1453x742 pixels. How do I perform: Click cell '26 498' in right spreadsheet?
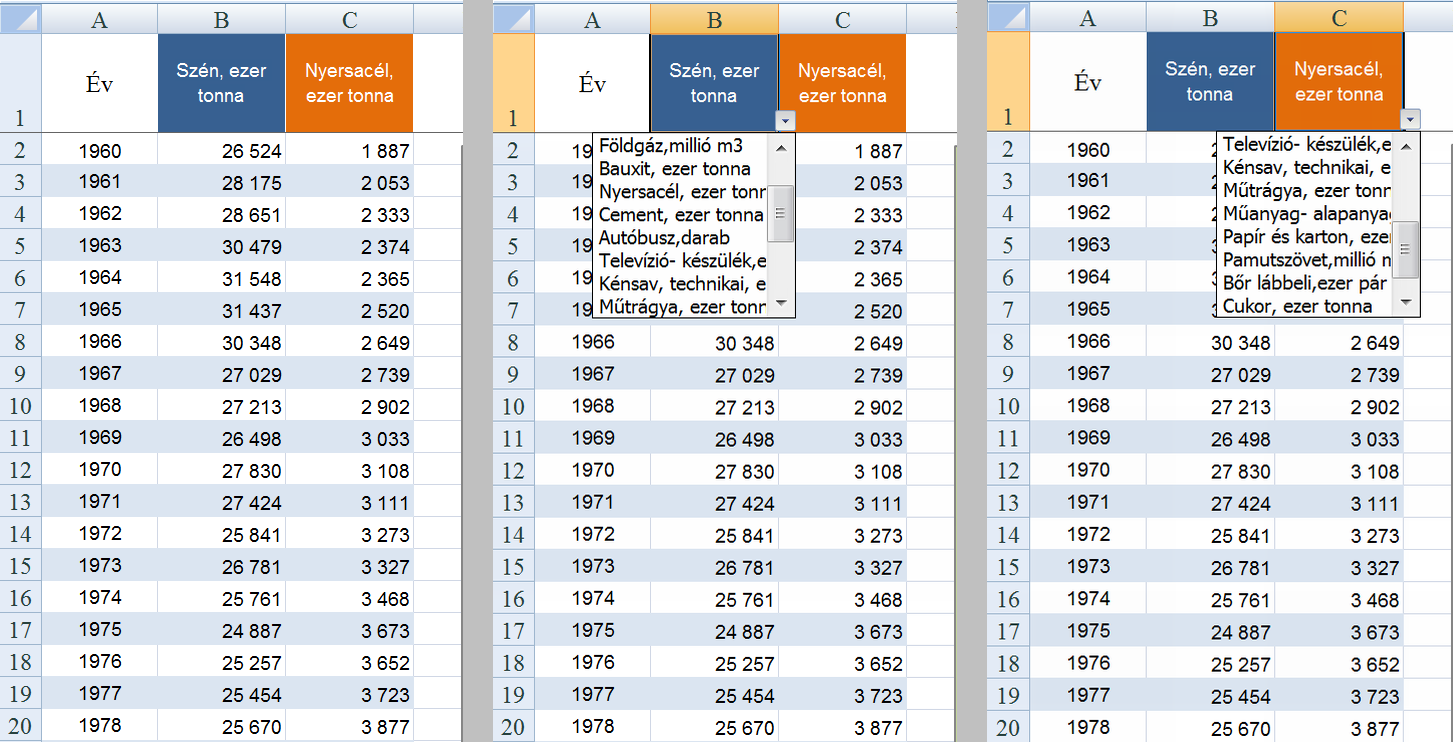point(1210,437)
